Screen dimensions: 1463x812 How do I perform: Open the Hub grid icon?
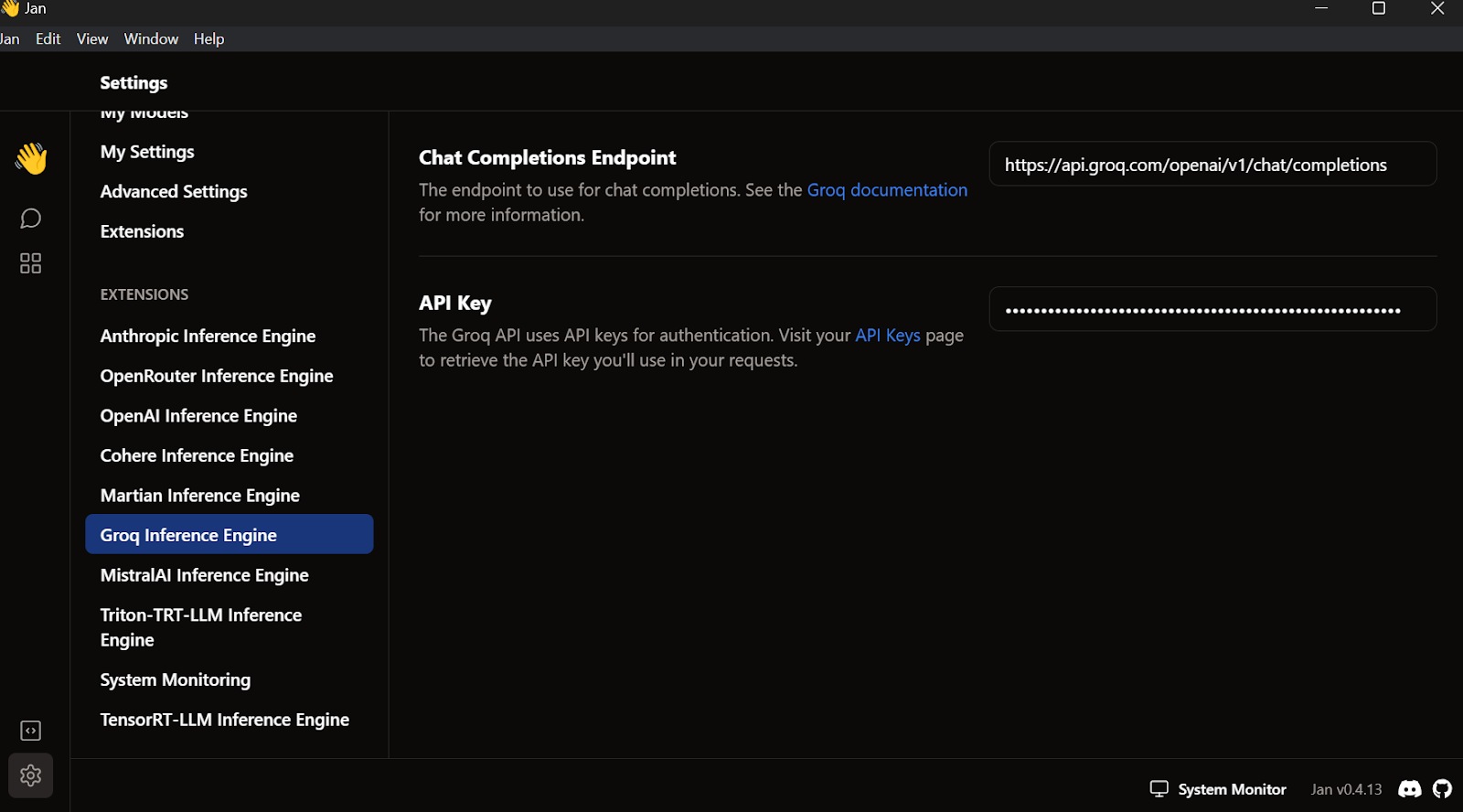[x=31, y=263]
